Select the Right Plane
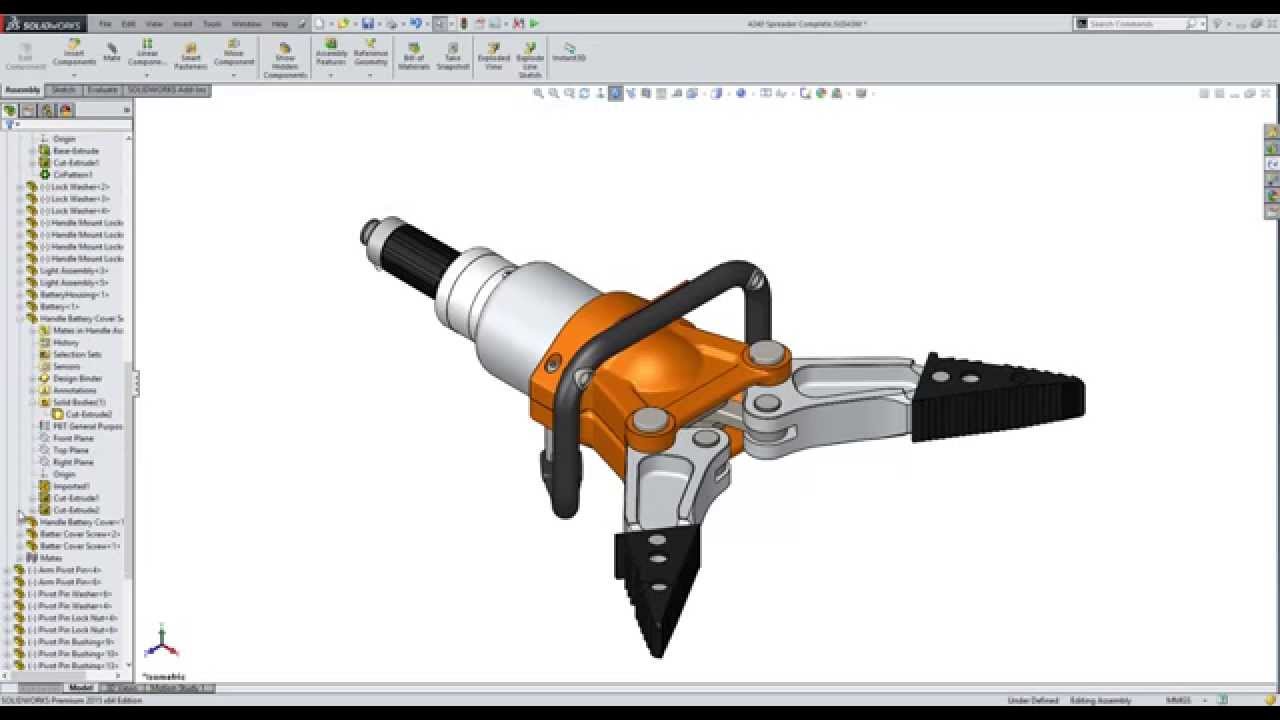The height and width of the screenshot is (720, 1280). pyautogui.click(x=73, y=463)
